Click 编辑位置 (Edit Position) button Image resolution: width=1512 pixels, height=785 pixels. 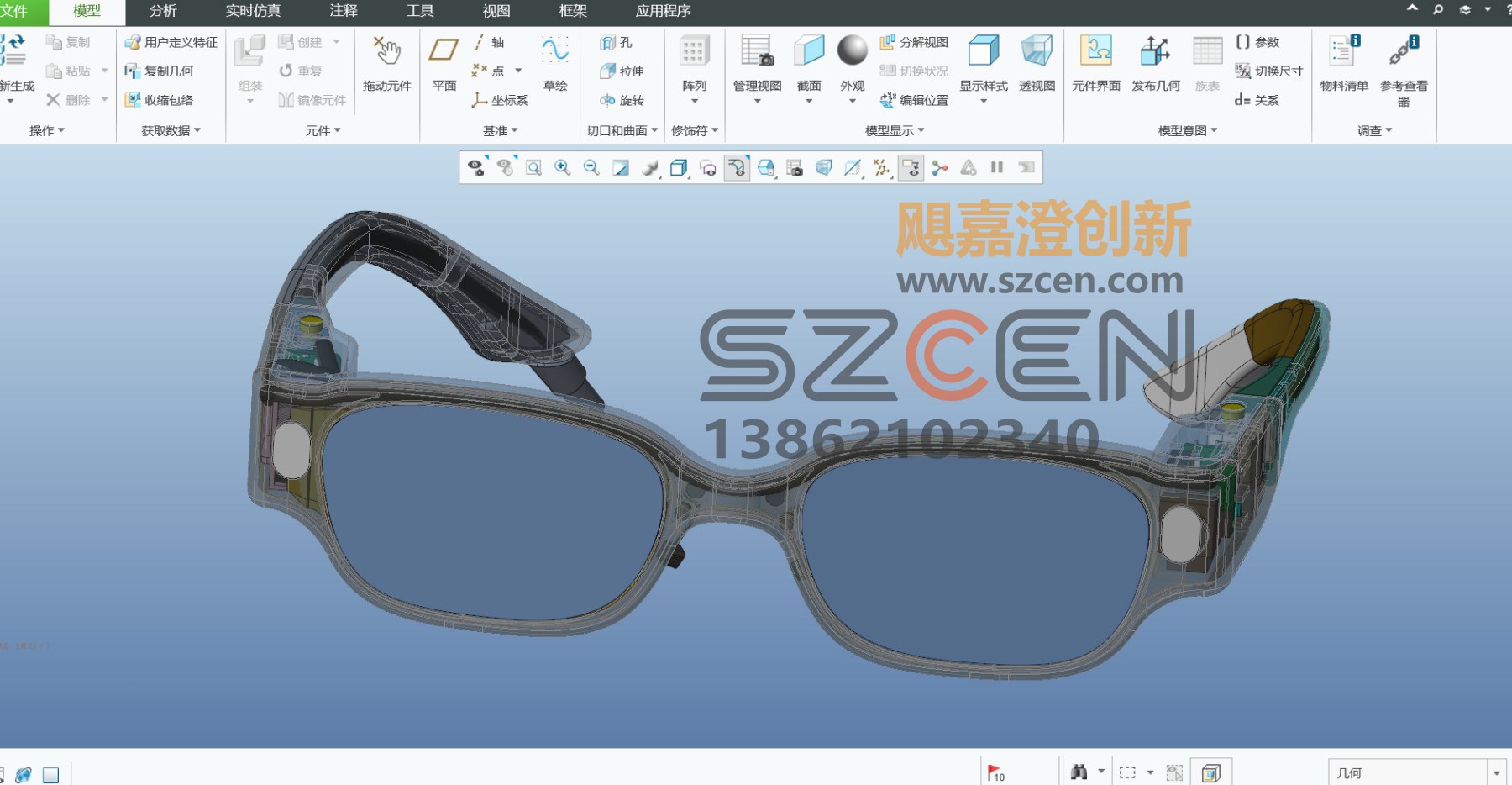(914, 100)
